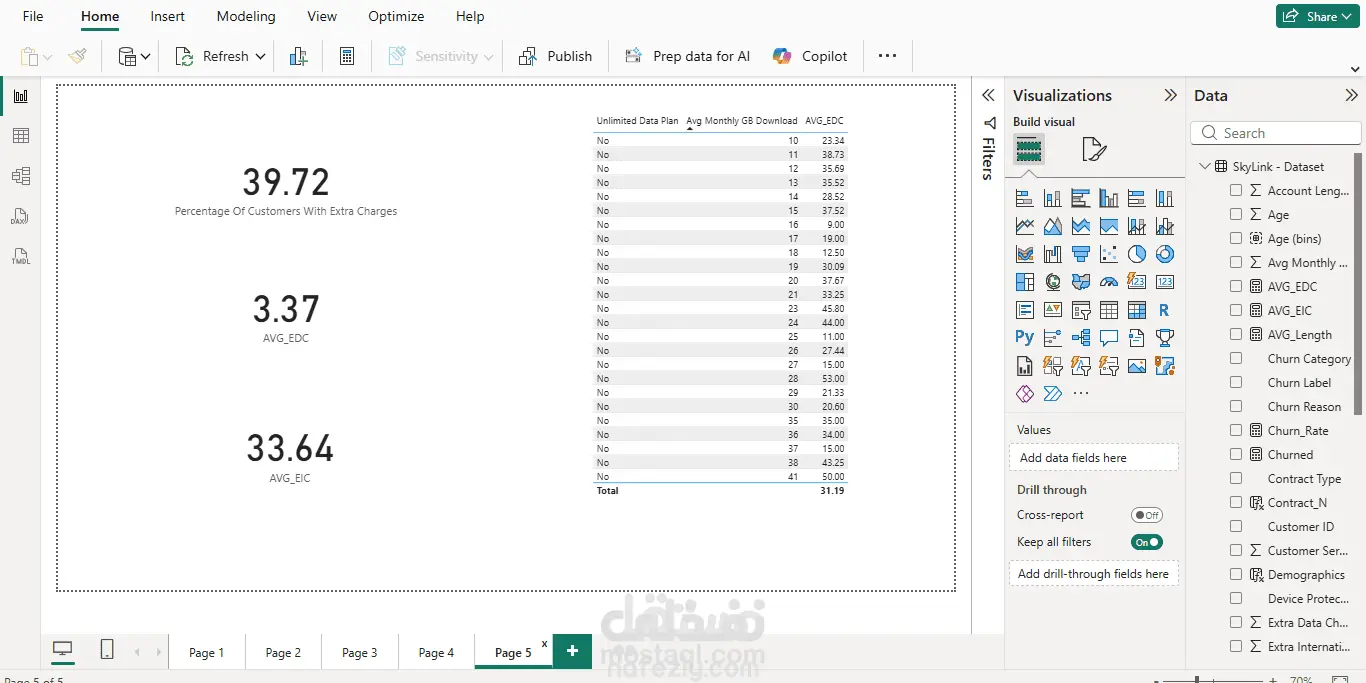Click the Build visual fields icon

pos(1028,150)
